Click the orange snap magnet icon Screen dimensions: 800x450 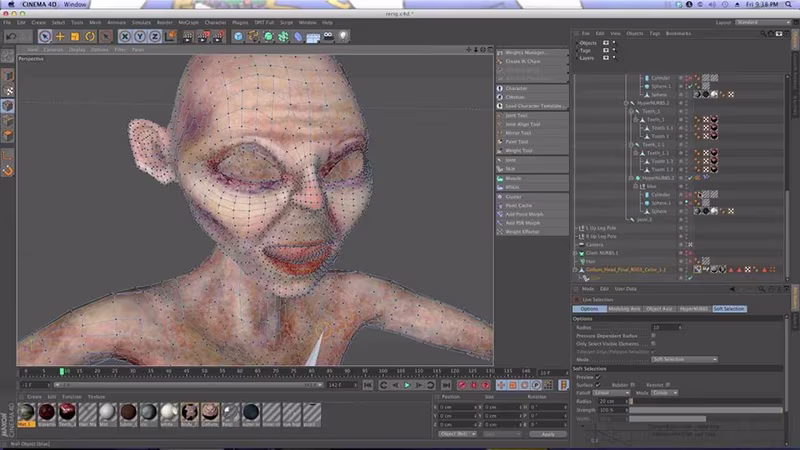(8, 170)
